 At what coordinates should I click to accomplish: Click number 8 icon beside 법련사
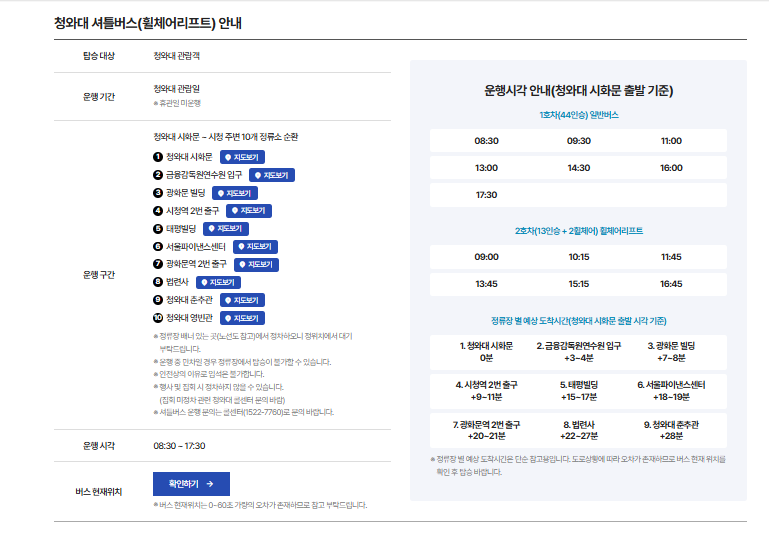(x=158, y=281)
